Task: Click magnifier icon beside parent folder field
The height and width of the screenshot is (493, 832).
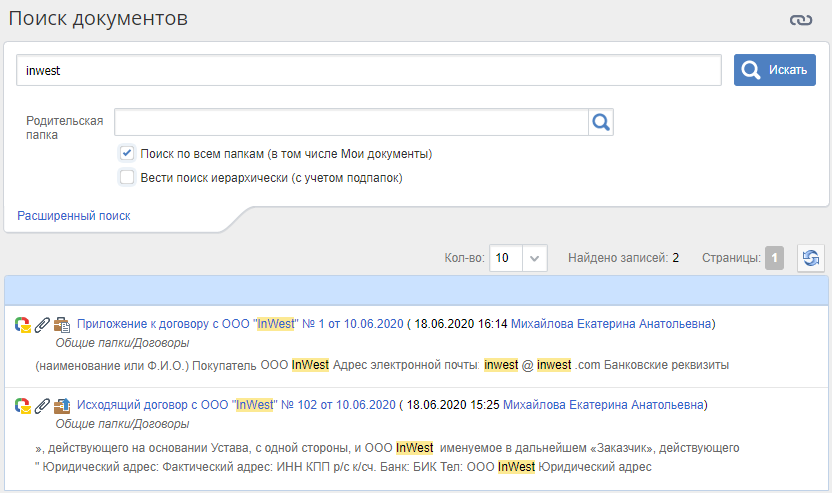Action: pyautogui.click(x=601, y=122)
